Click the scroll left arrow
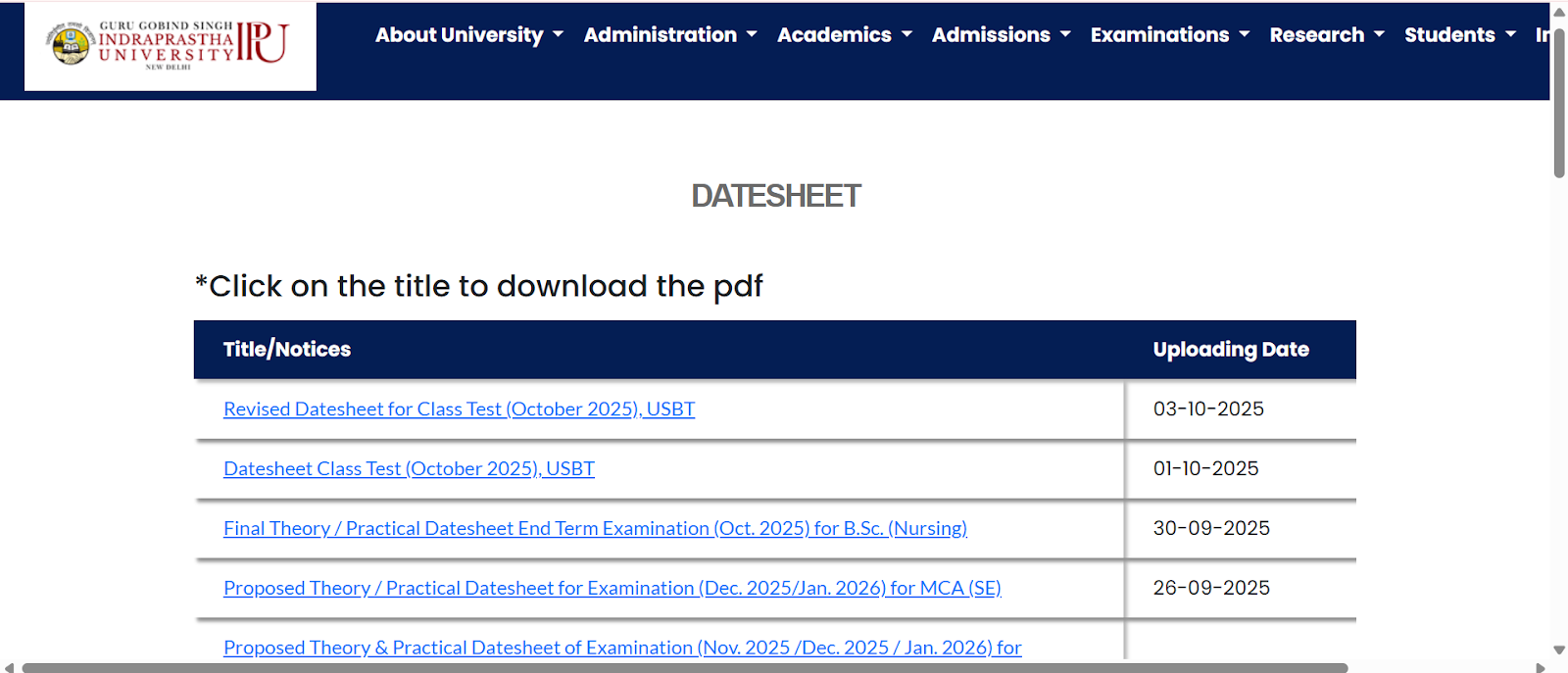Screen dimensions: 1568x673 pos(10,667)
